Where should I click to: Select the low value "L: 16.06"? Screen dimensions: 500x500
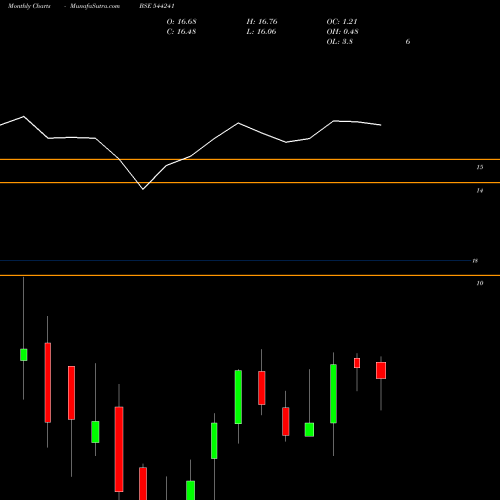point(262,32)
